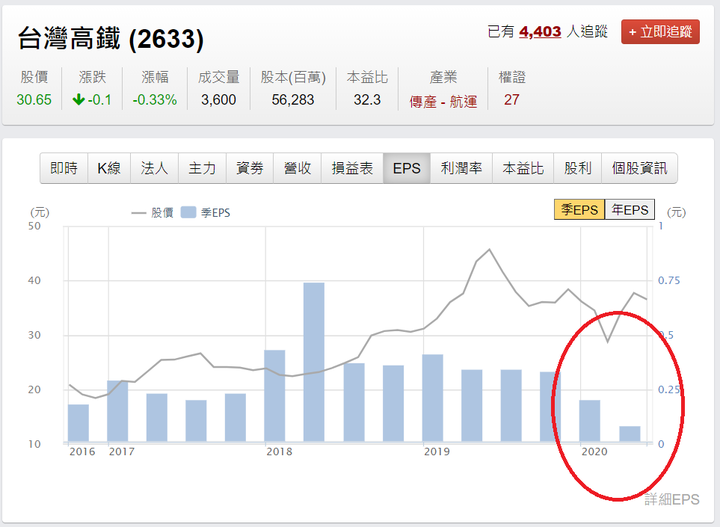720x527 pixels.
Task: Click the 2017 label's EPS bar
Action: tap(118, 411)
